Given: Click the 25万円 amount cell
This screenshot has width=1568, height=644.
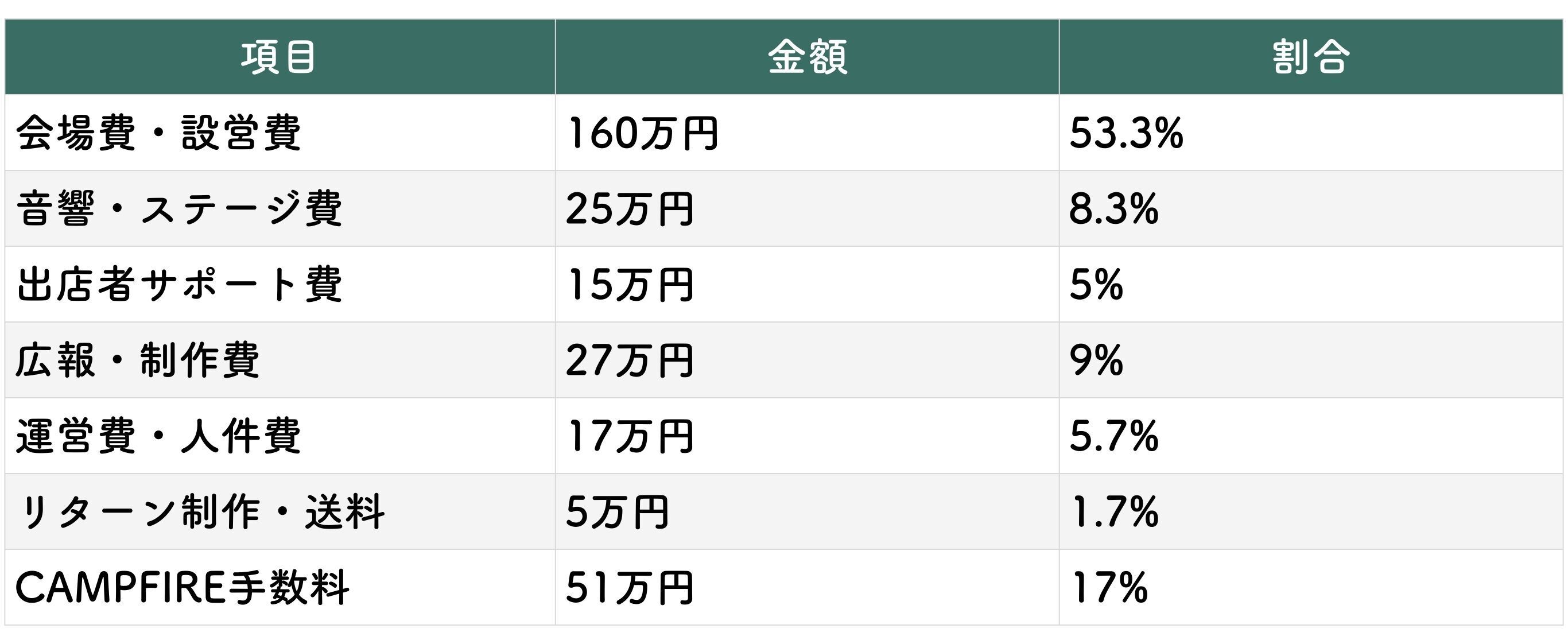Looking at the screenshot, I should click(630, 209).
